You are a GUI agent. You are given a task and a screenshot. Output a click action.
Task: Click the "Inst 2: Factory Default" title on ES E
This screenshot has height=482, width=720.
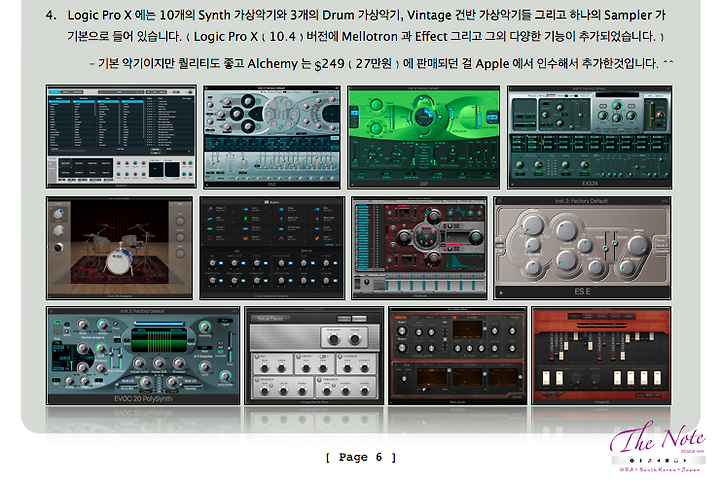[581, 201]
